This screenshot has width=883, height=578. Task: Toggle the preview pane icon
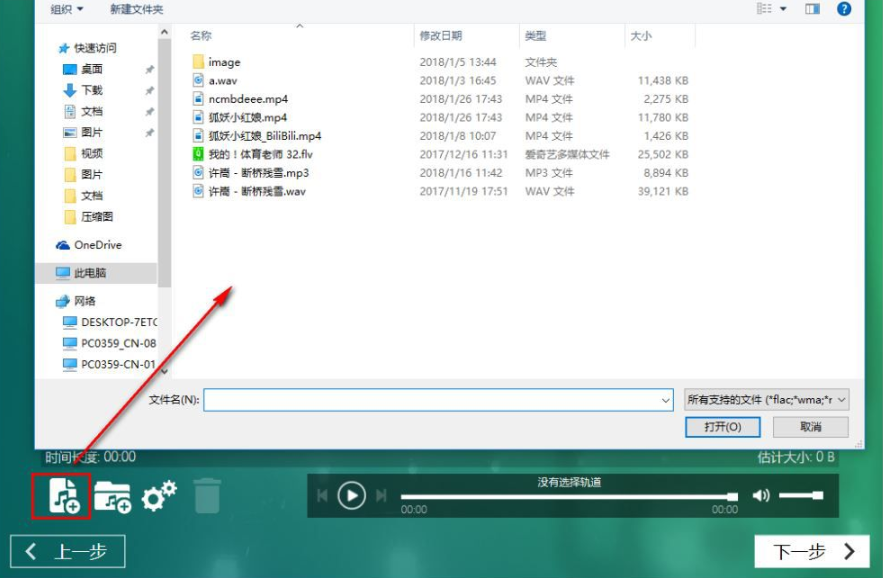812,9
